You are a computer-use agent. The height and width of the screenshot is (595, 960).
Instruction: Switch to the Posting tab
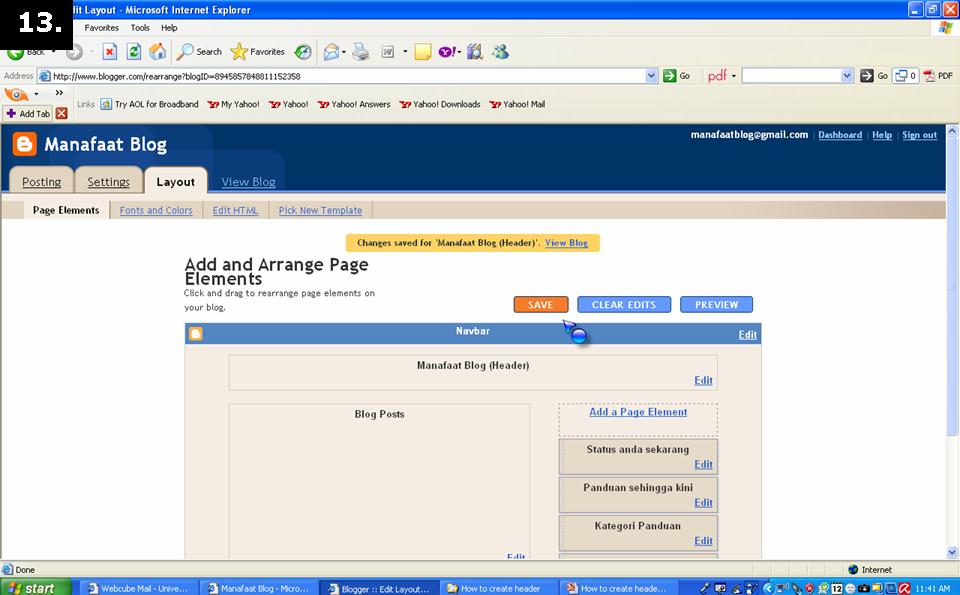click(x=42, y=181)
